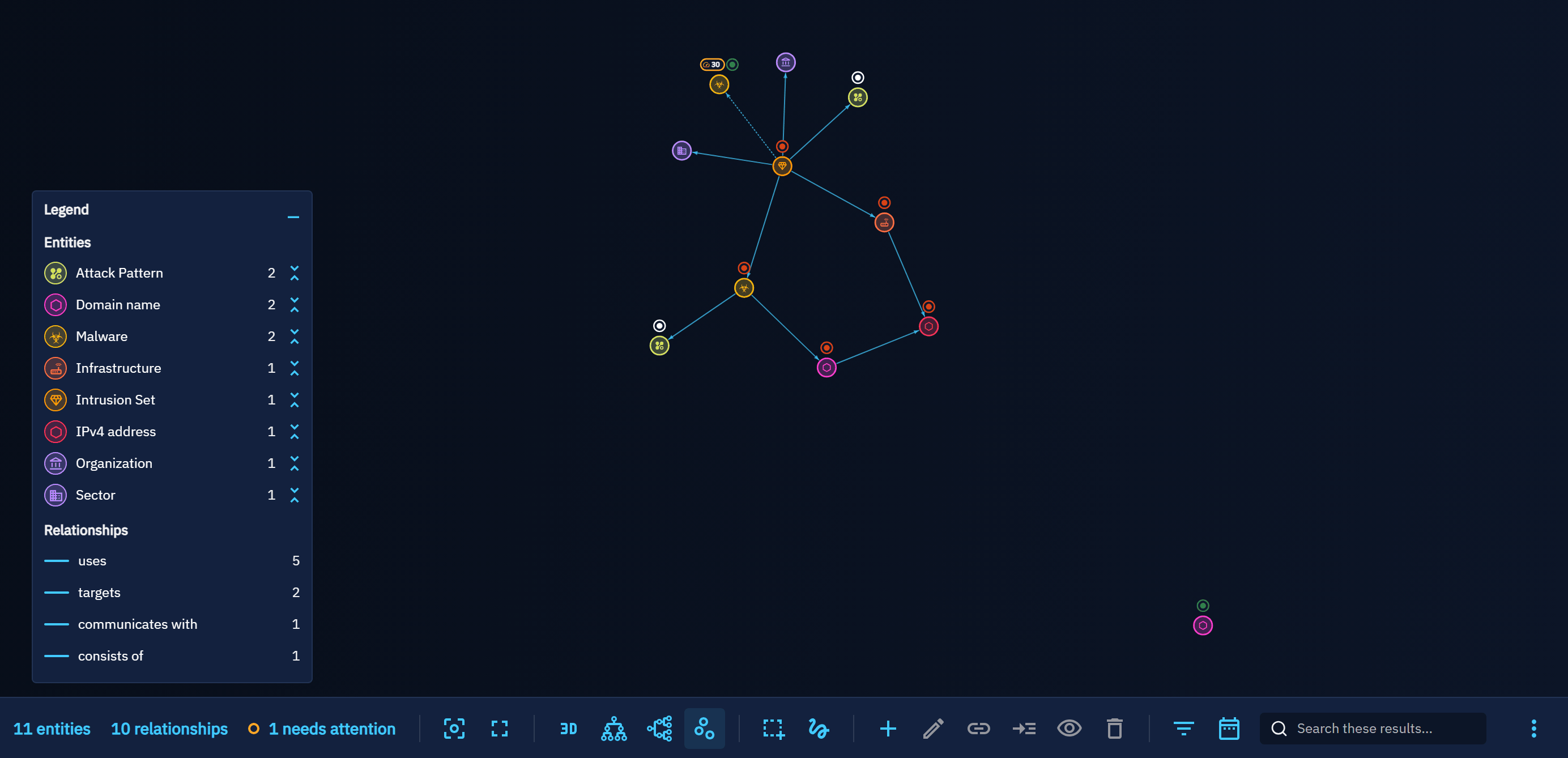Open the calendar time range icon
Image resolution: width=1568 pixels, height=758 pixels.
click(x=1229, y=728)
